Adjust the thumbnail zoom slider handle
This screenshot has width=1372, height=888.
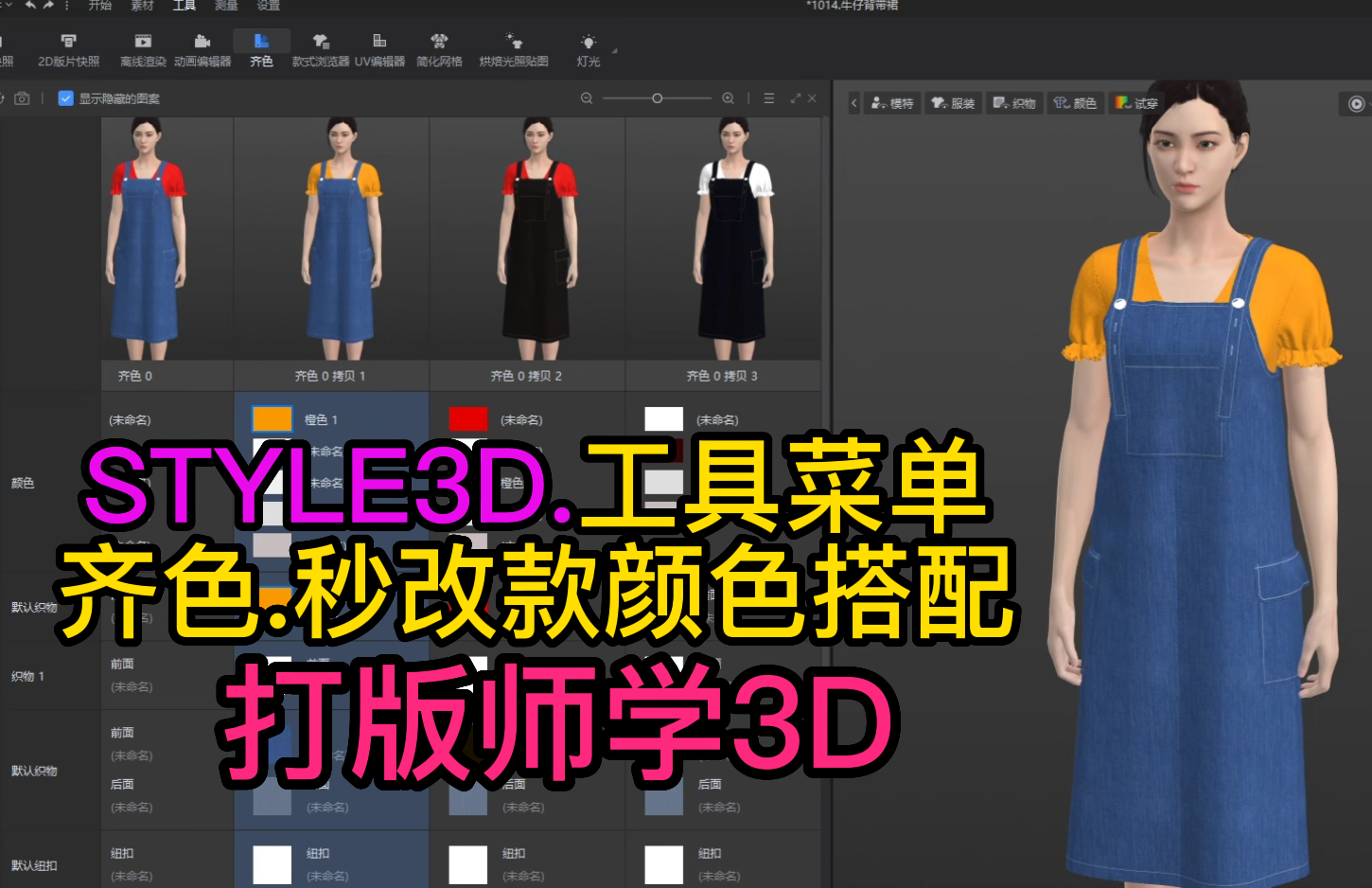(657, 98)
